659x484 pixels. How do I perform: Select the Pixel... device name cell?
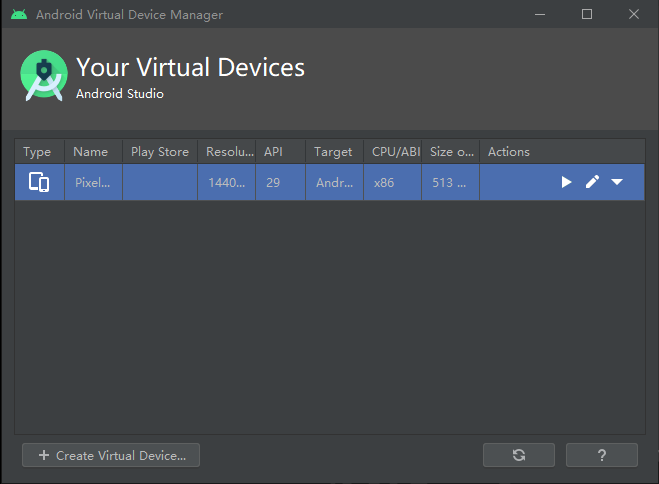[93, 182]
